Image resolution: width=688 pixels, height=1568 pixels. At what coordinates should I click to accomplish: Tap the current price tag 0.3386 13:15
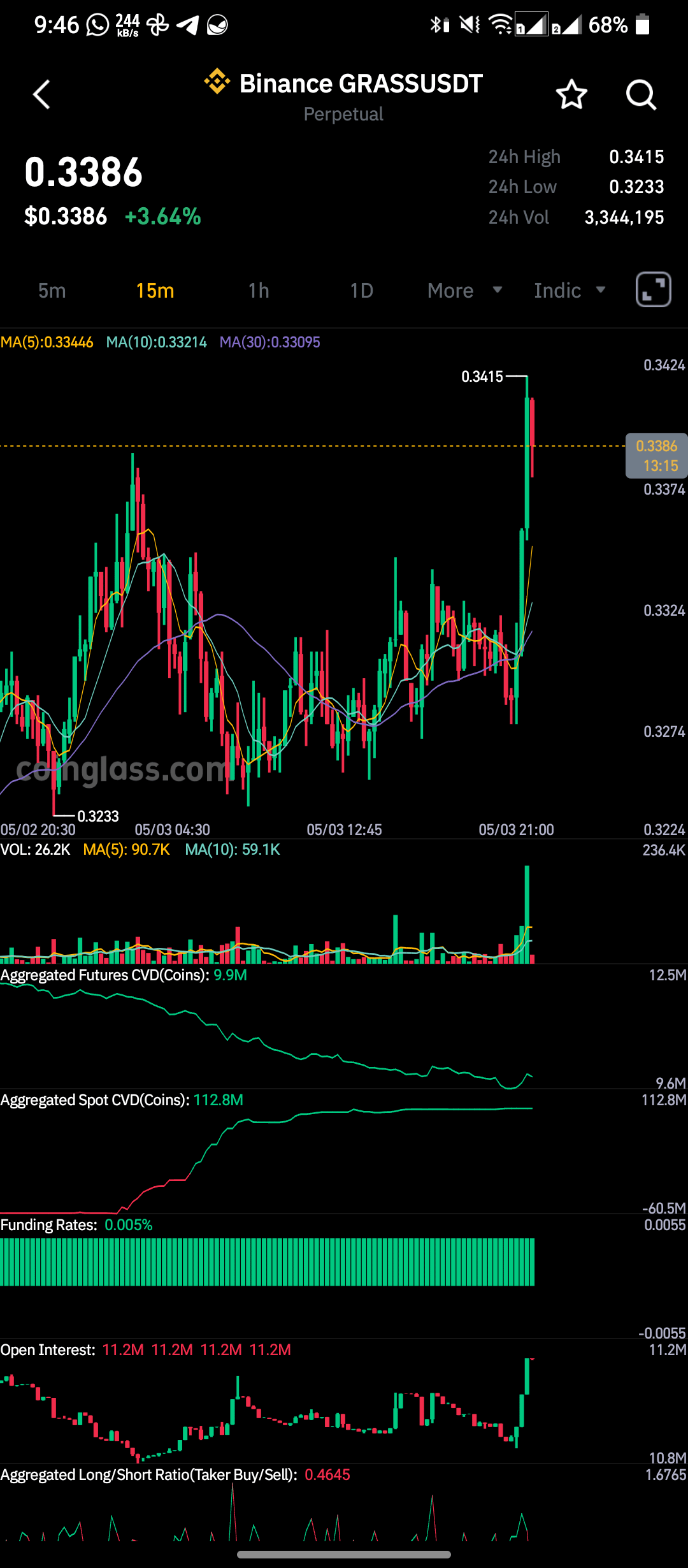coord(656,456)
